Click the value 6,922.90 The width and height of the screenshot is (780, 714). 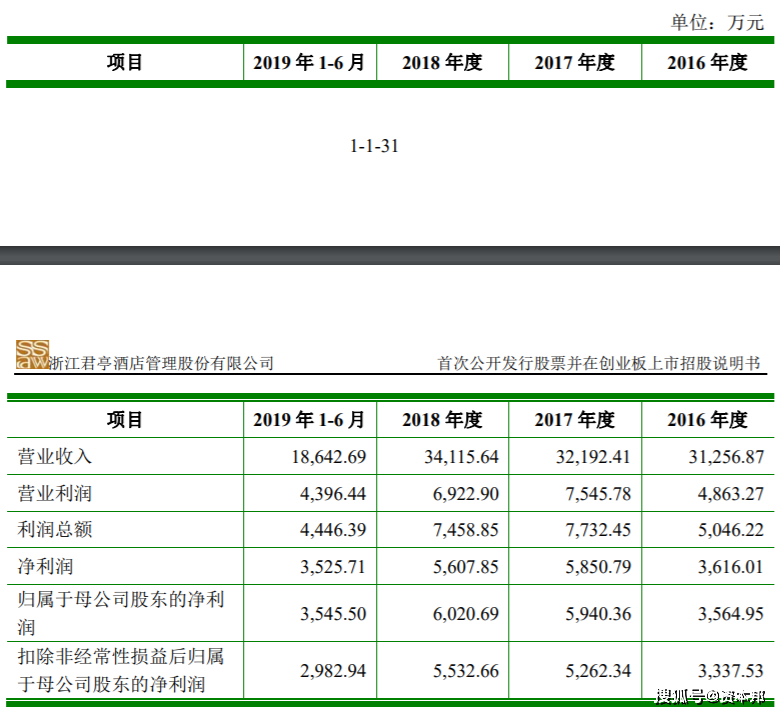tap(466, 494)
